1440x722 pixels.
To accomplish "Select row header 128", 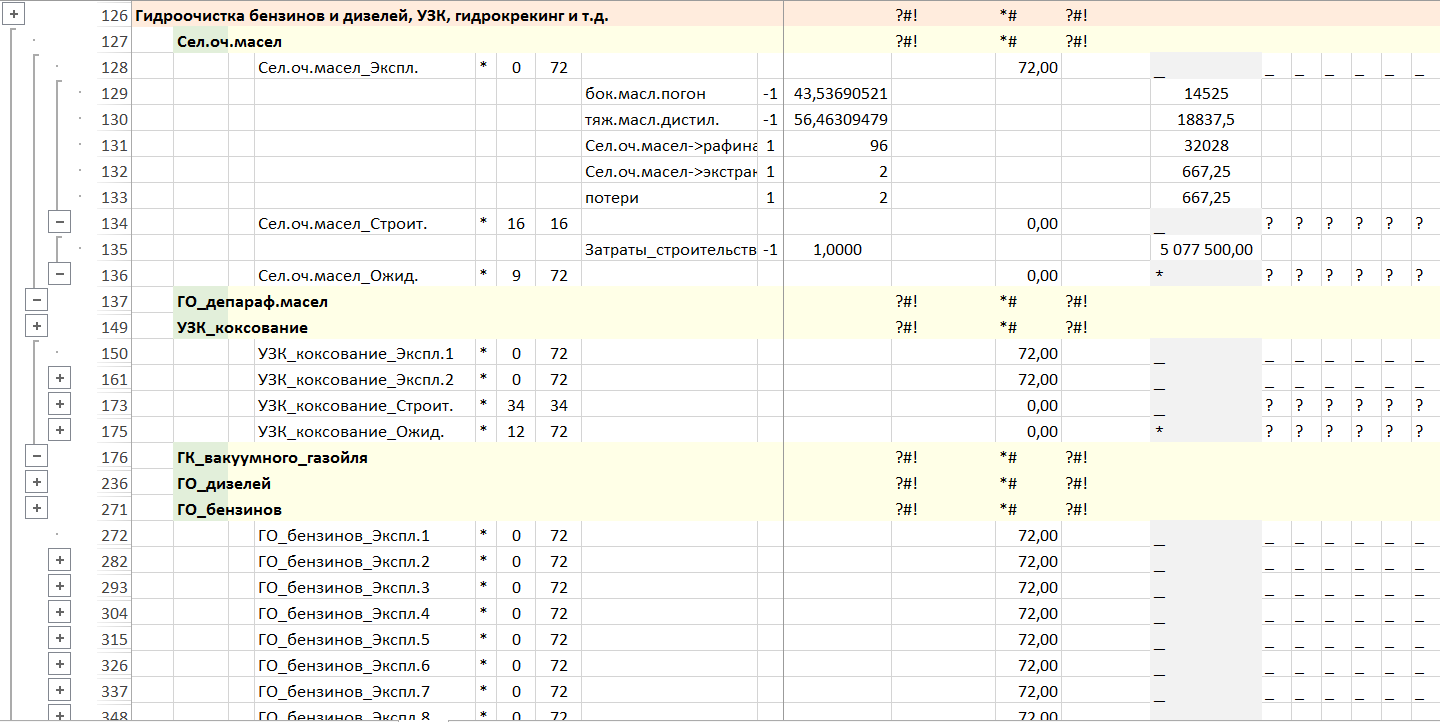I will pyautogui.click(x=115, y=68).
